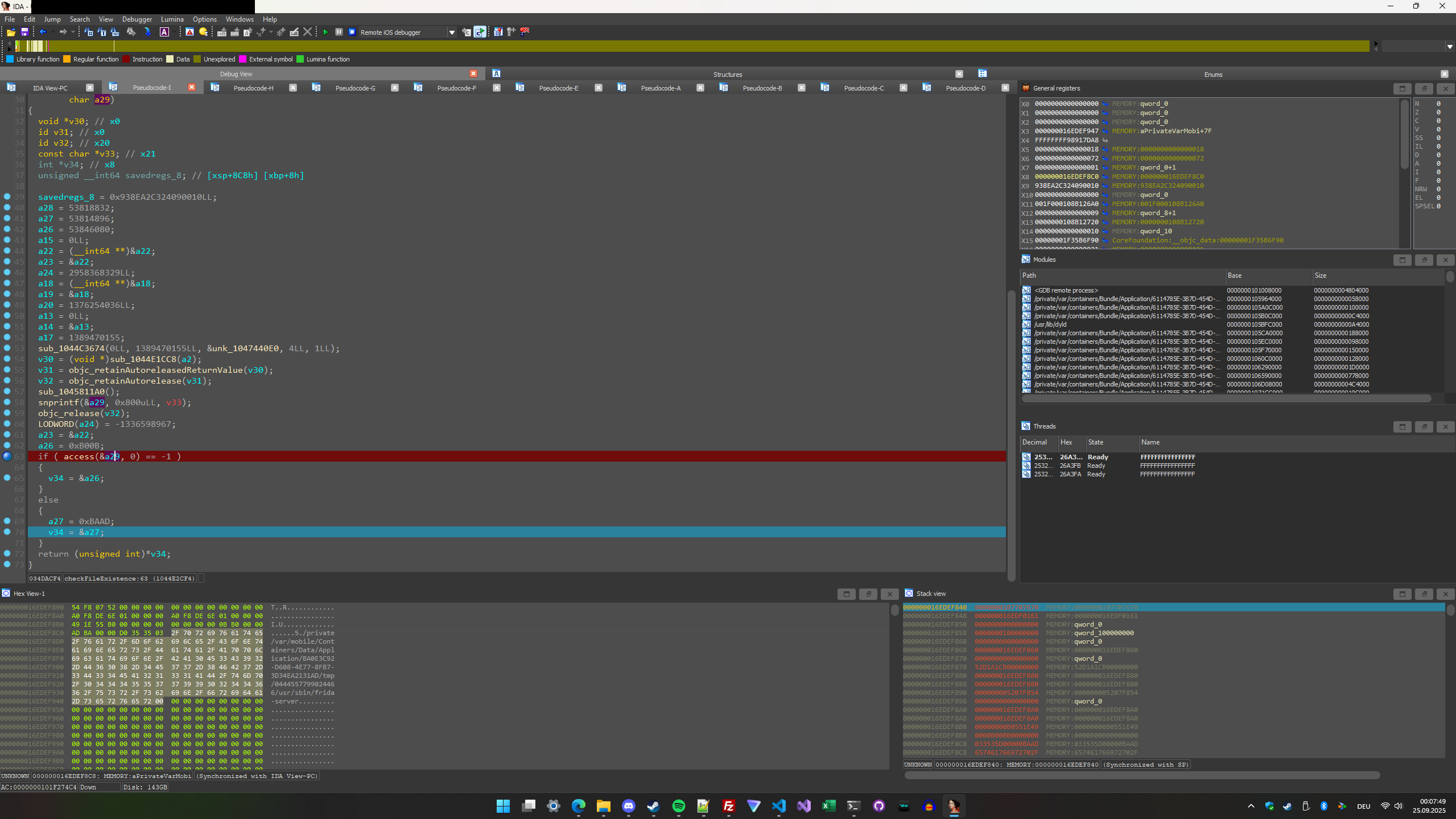Image resolution: width=1456 pixels, height=819 pixels.
Task: Click the green Start process play icon
Action: 325,32
